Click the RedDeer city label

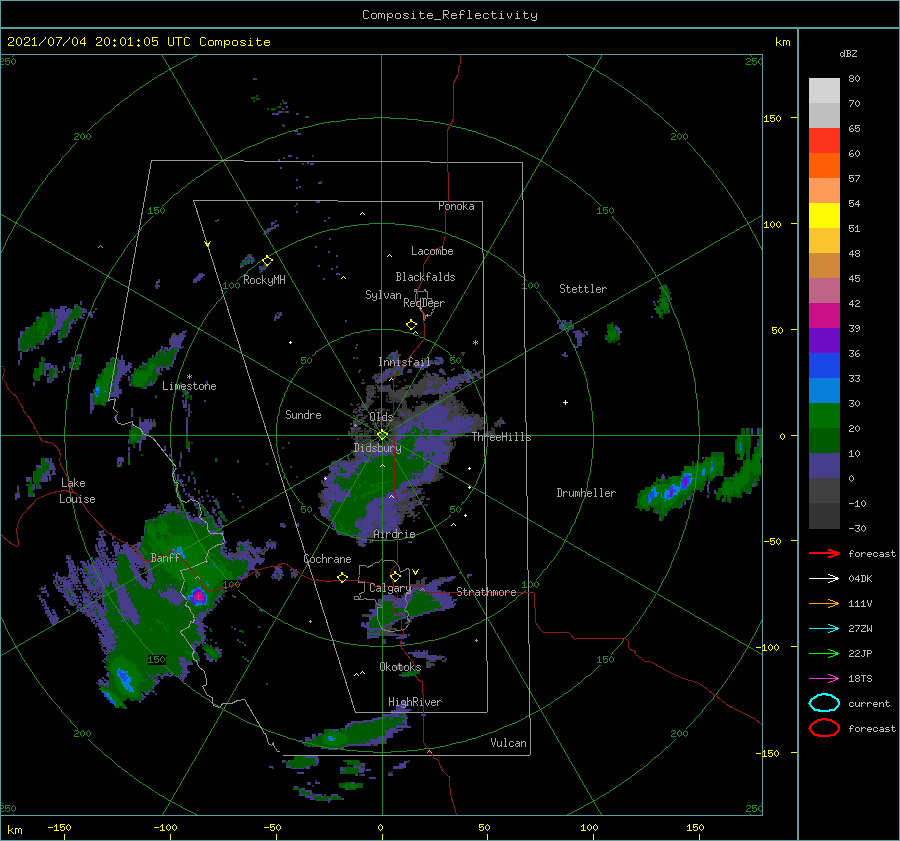click(424, 303)
